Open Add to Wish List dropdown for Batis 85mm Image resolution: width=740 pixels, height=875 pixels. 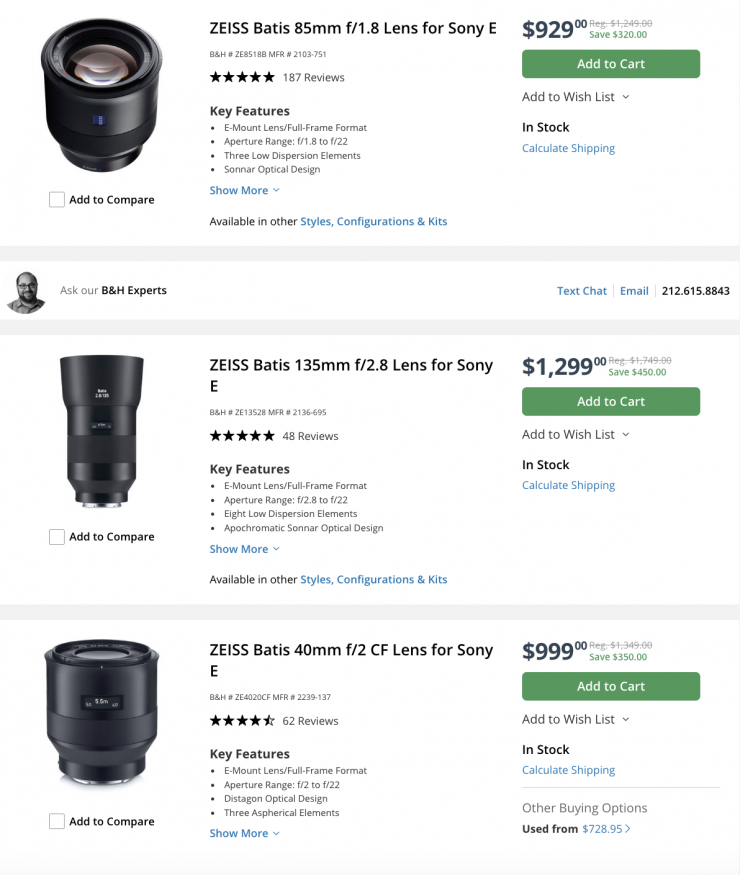[576, 97]
